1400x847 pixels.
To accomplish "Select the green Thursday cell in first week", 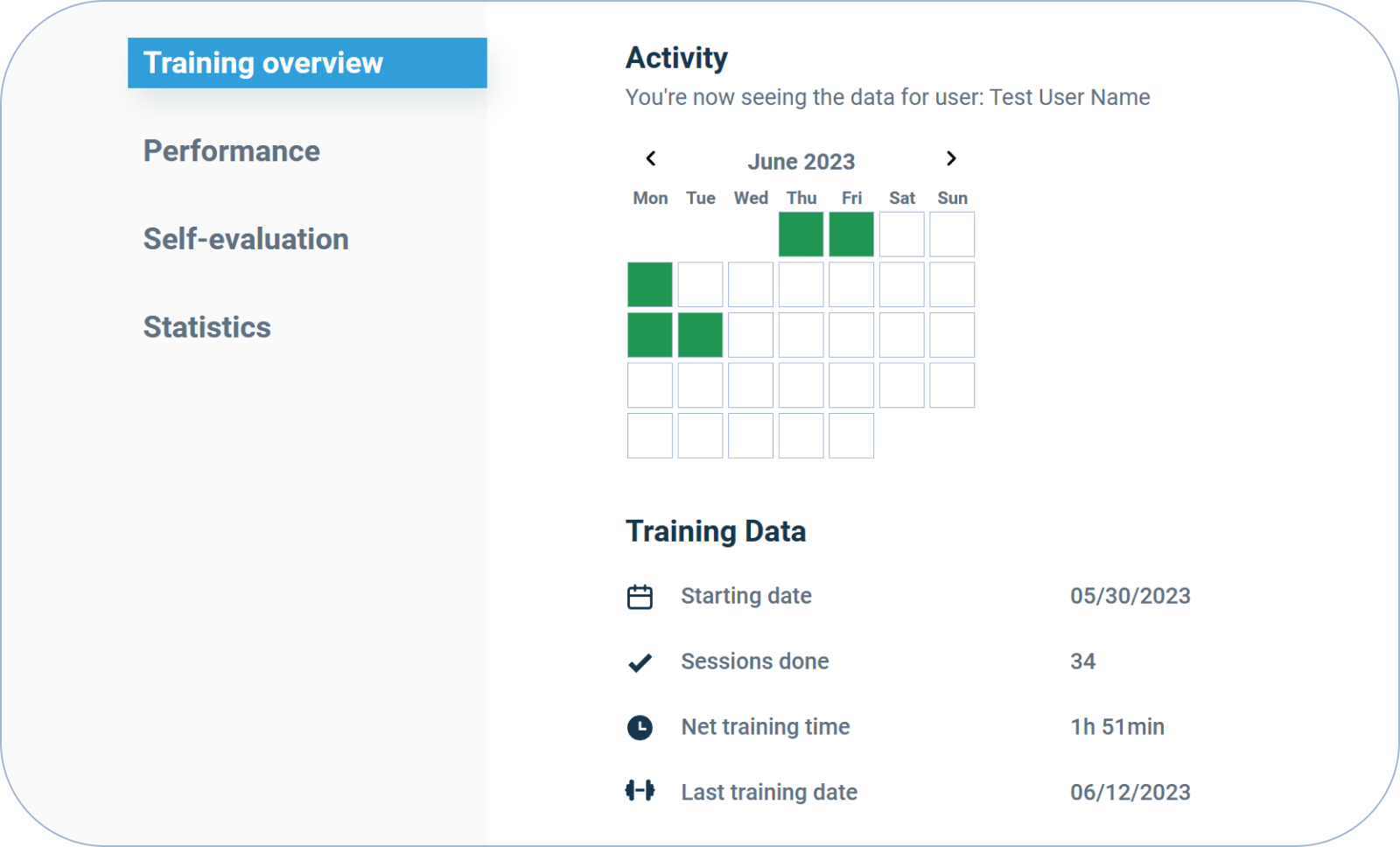I will pyautogui.click(x=801, y=234).
